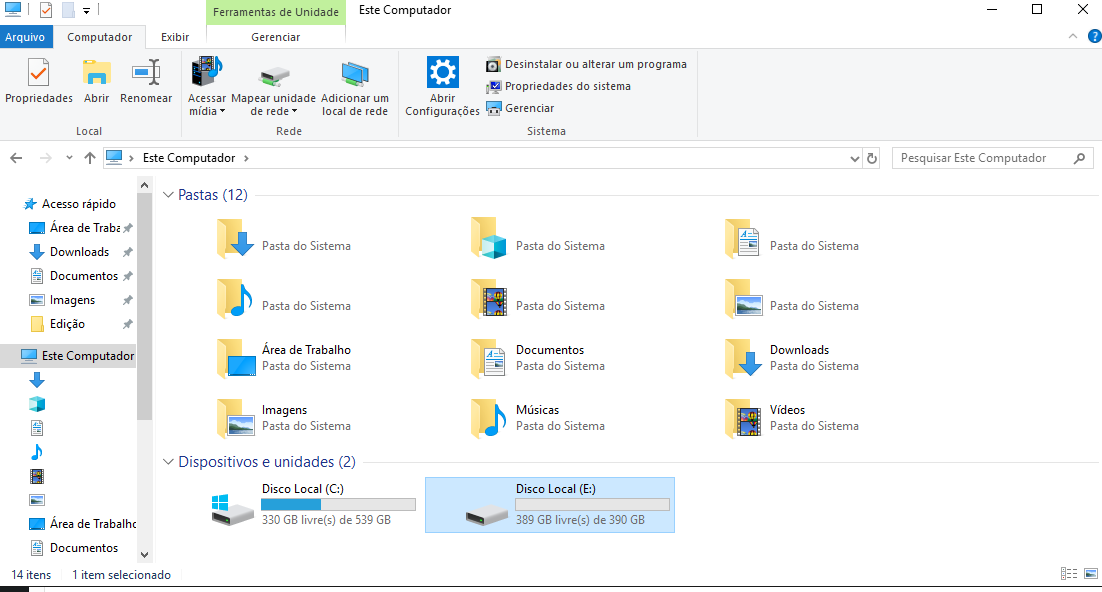
Task: Collapse the Dispositivos e unidades (2) group
Action: click(x=168, y=462)
